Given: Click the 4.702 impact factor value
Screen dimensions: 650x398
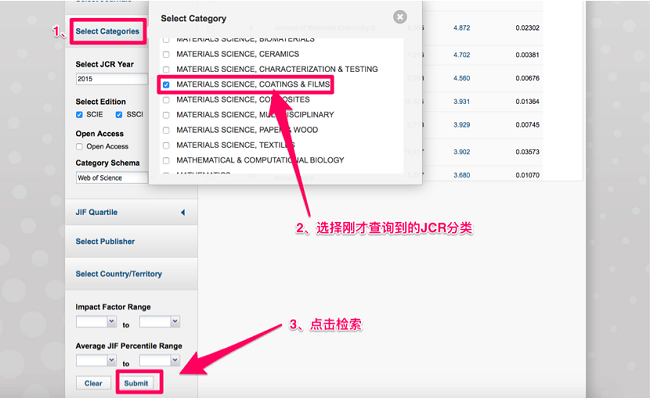Looking at the screenshot, I should 462,55.
